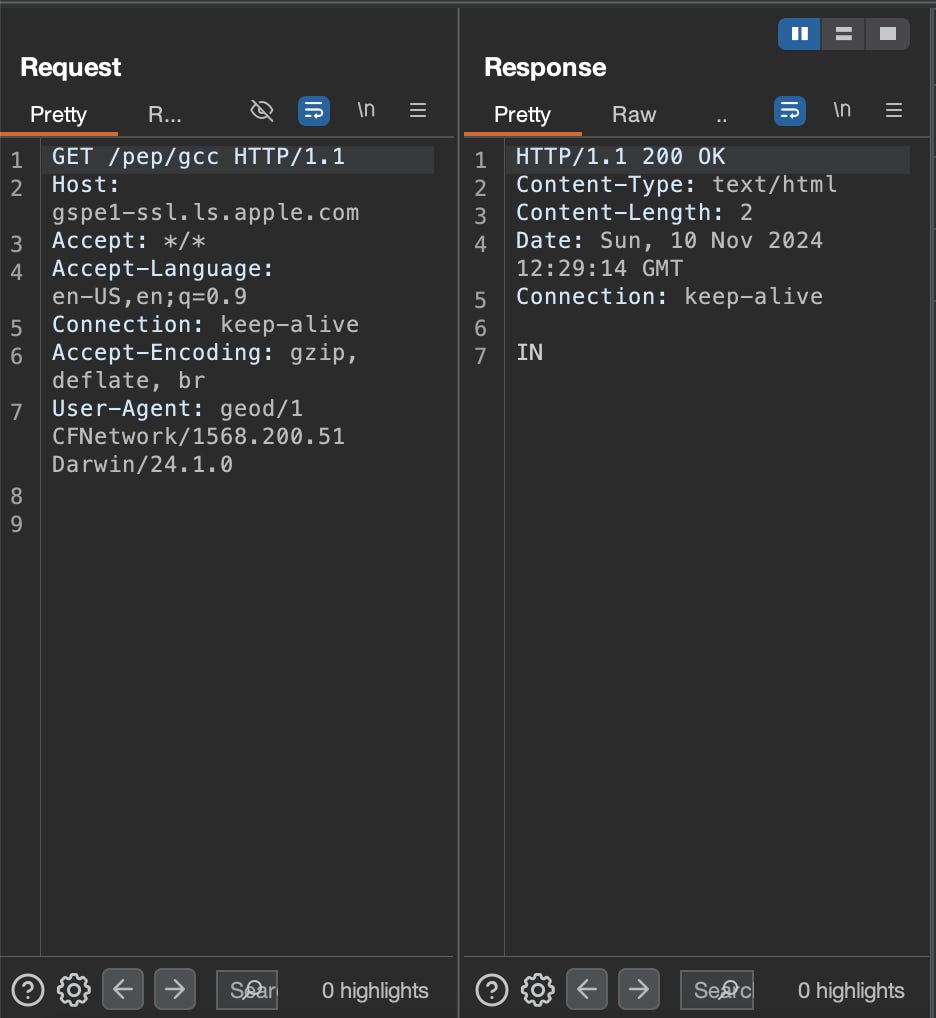Go to next match in Request
936x1018 pixels.
point(175,989)
